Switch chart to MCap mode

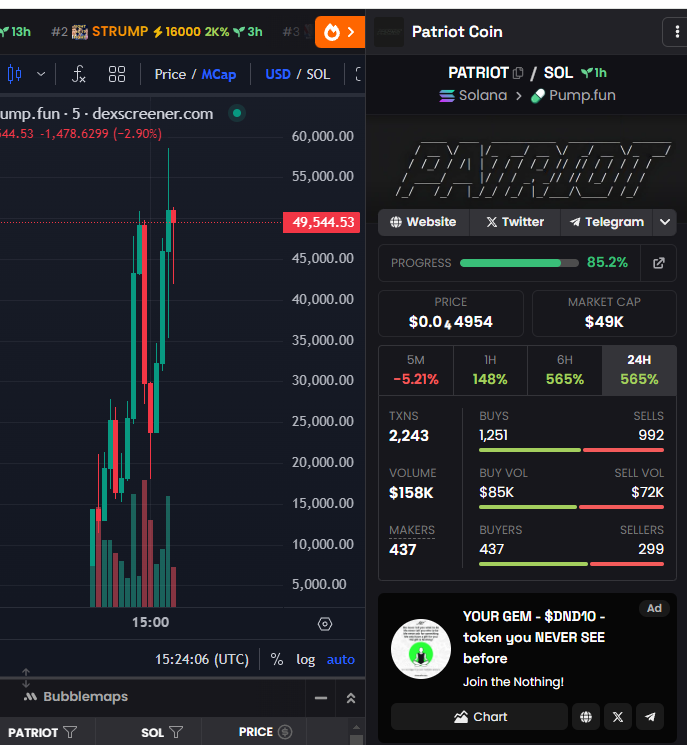(x=219, y=74)
